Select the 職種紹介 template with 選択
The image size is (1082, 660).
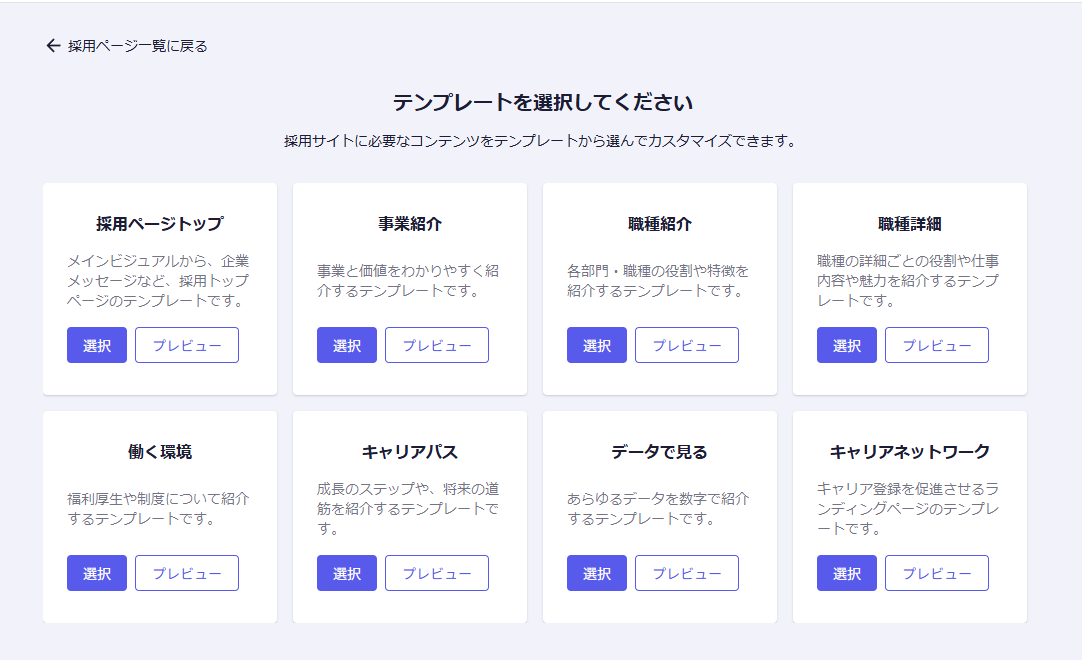pyautogui.click(x=597, y=345)
